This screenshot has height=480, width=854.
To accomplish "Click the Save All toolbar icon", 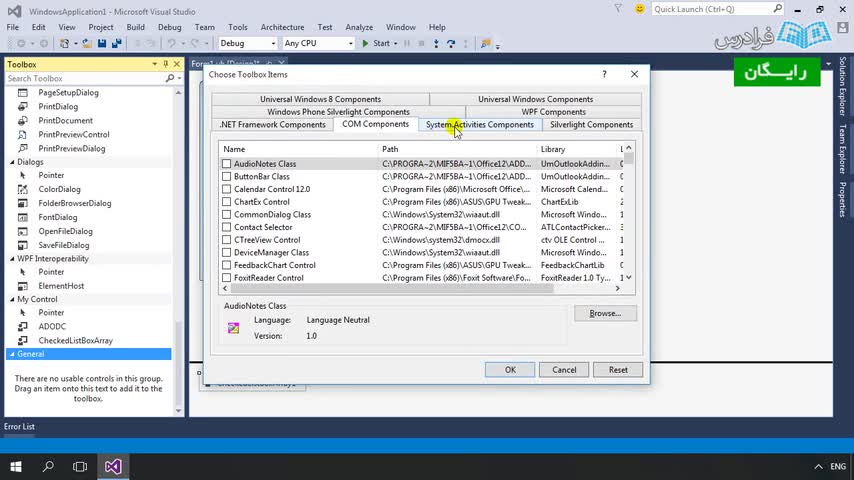I will [x=117, y=43].
